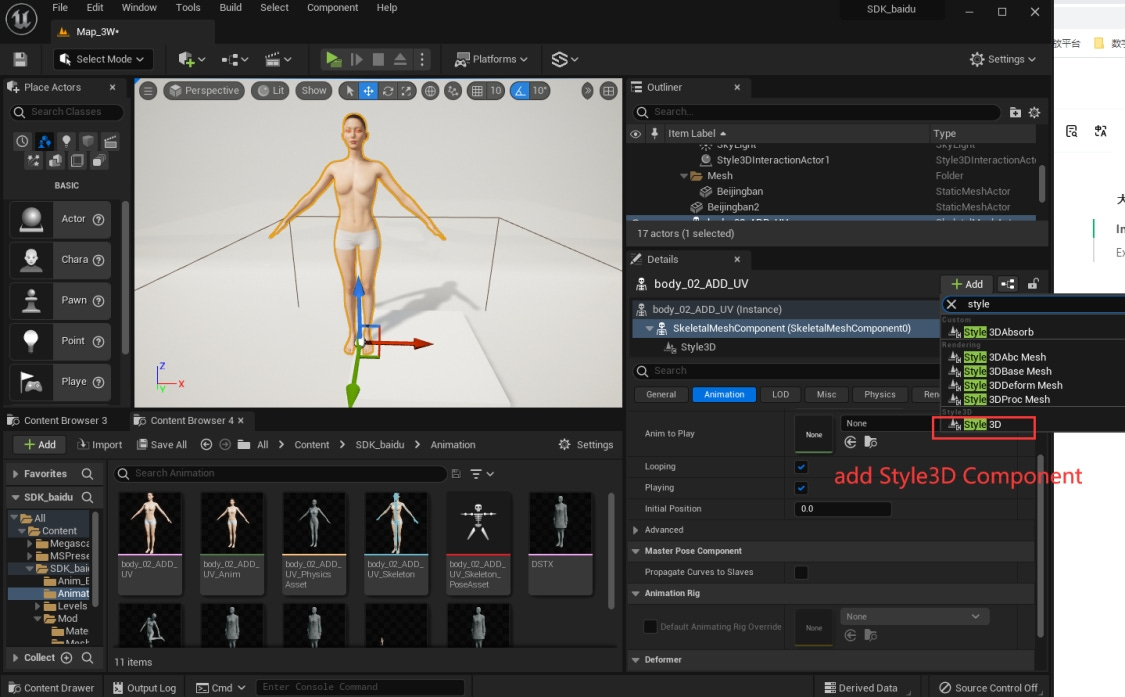Image resolution: width=1125 pixels, height=697 pixels.
Task: Toggle world/local coordinate system globe icon
Action: pyautogui.click(x=430, y=90)
